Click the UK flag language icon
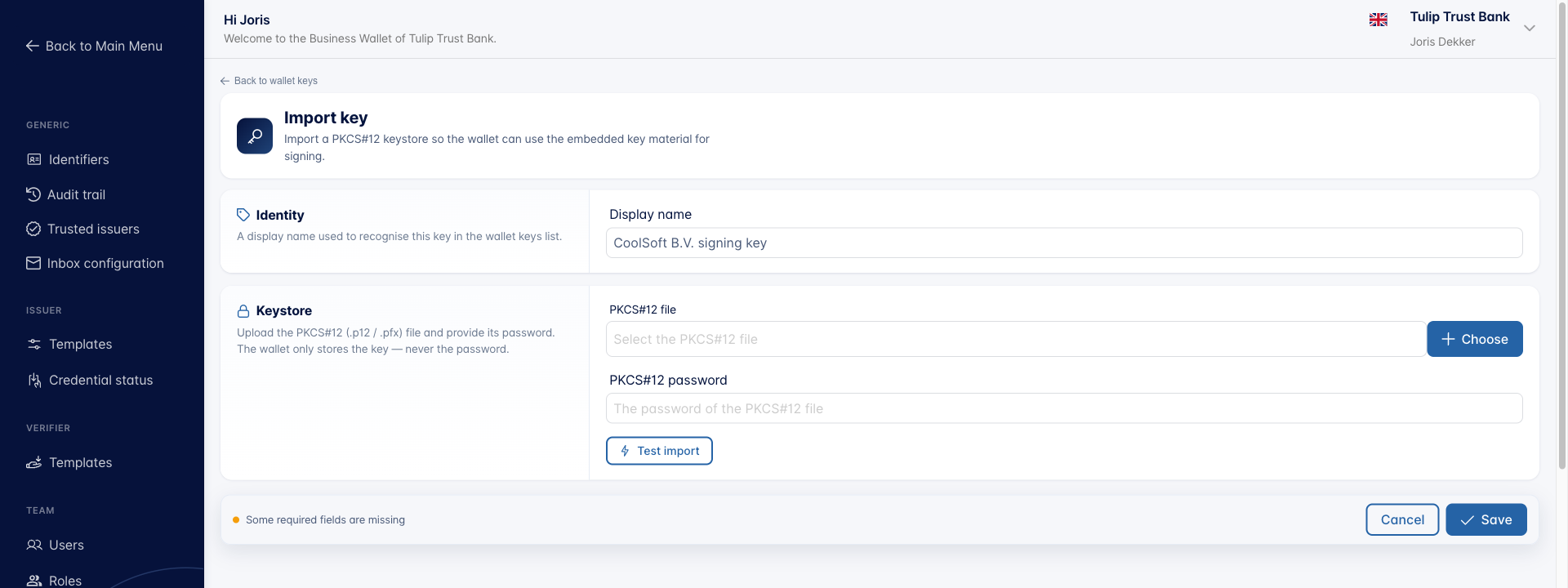 pos(1379,20)
